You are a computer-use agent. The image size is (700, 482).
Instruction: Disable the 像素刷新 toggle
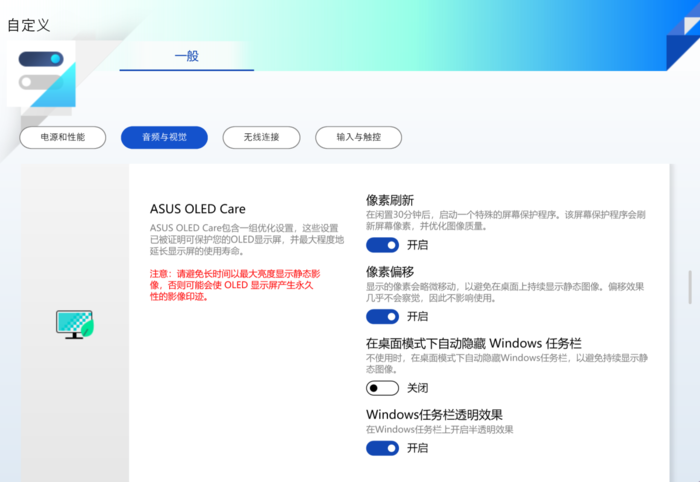click(383, 245)
